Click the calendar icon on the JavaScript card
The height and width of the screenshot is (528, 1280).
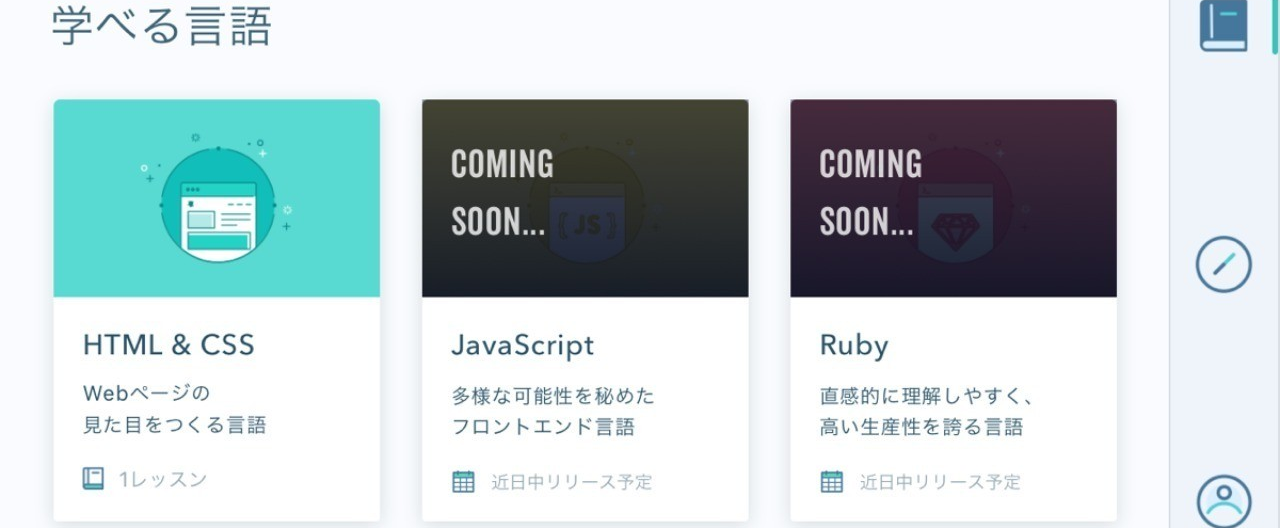tap(463, 481)
